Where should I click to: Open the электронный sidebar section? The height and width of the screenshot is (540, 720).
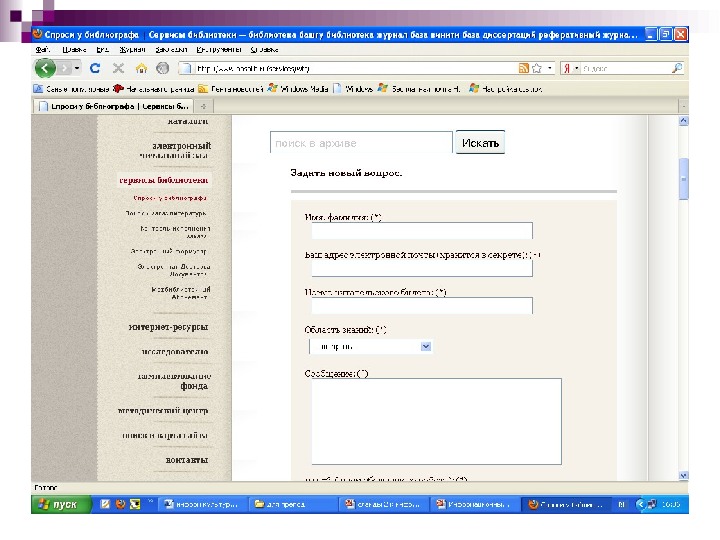pos(181,146)
